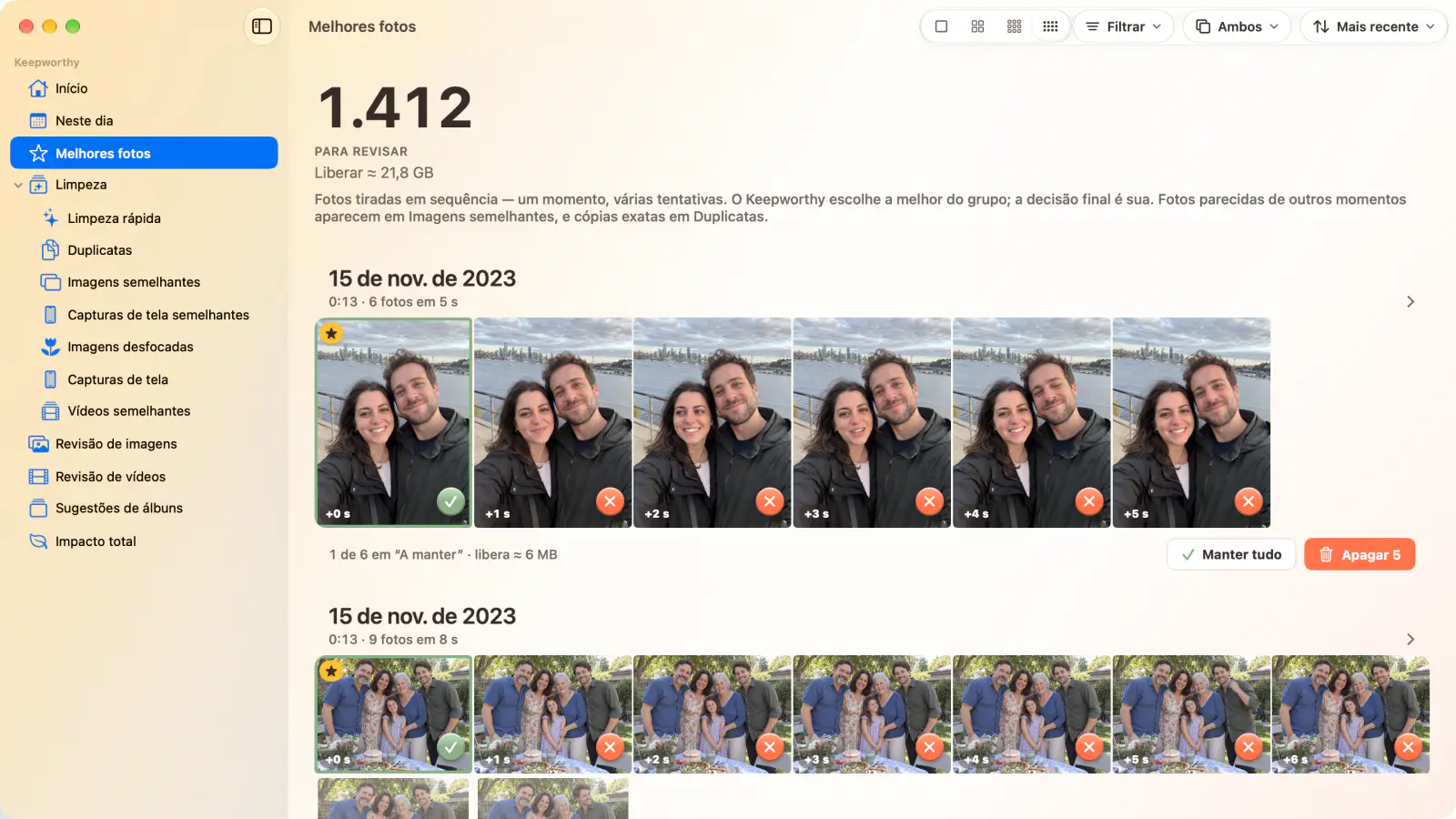
Task: Click the gold star badge on first selfie
Action: (331, 333)
